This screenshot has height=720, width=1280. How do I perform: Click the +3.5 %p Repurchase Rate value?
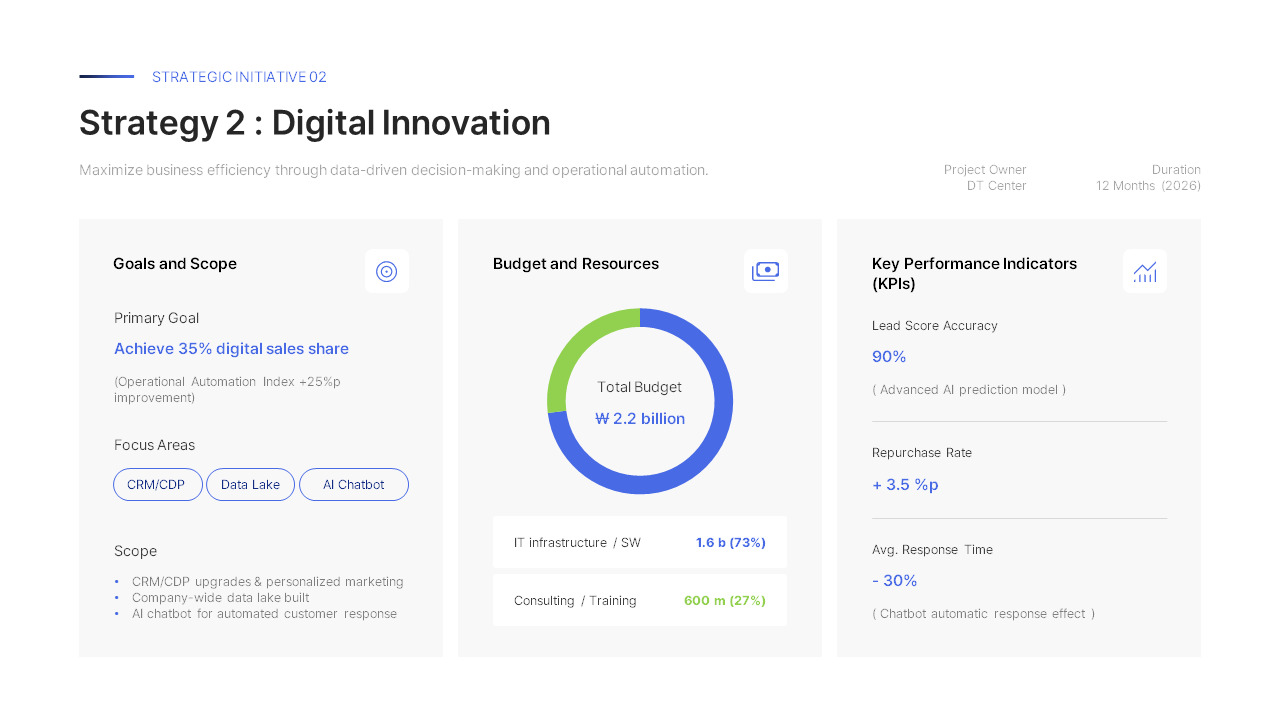[905, 484]
